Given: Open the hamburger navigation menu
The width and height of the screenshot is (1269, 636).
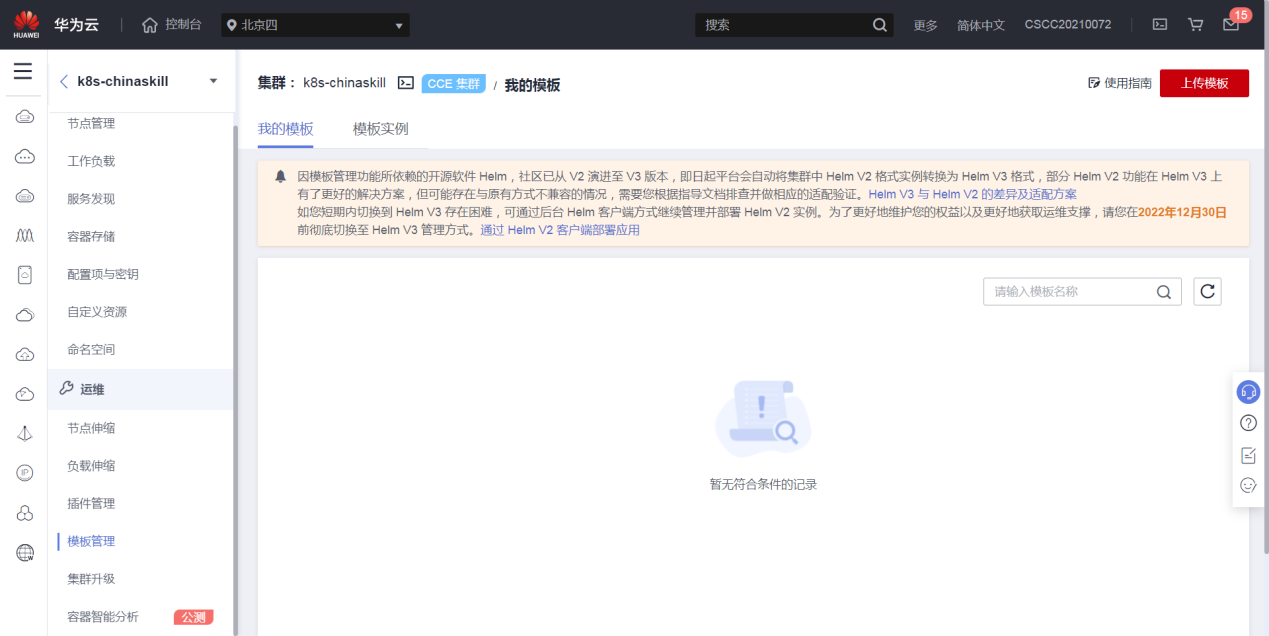Looking at the screenshot, I should pos(23,72).
